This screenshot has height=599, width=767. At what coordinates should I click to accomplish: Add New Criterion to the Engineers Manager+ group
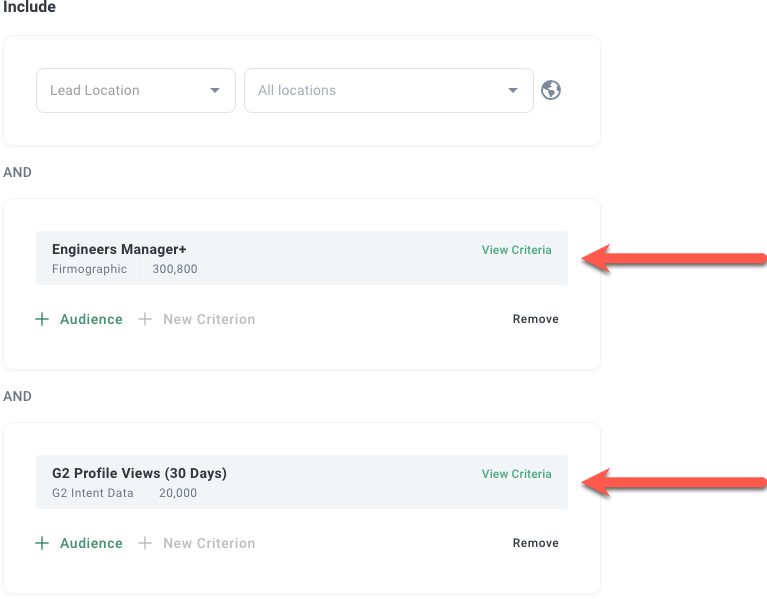(x=209, y=319)
